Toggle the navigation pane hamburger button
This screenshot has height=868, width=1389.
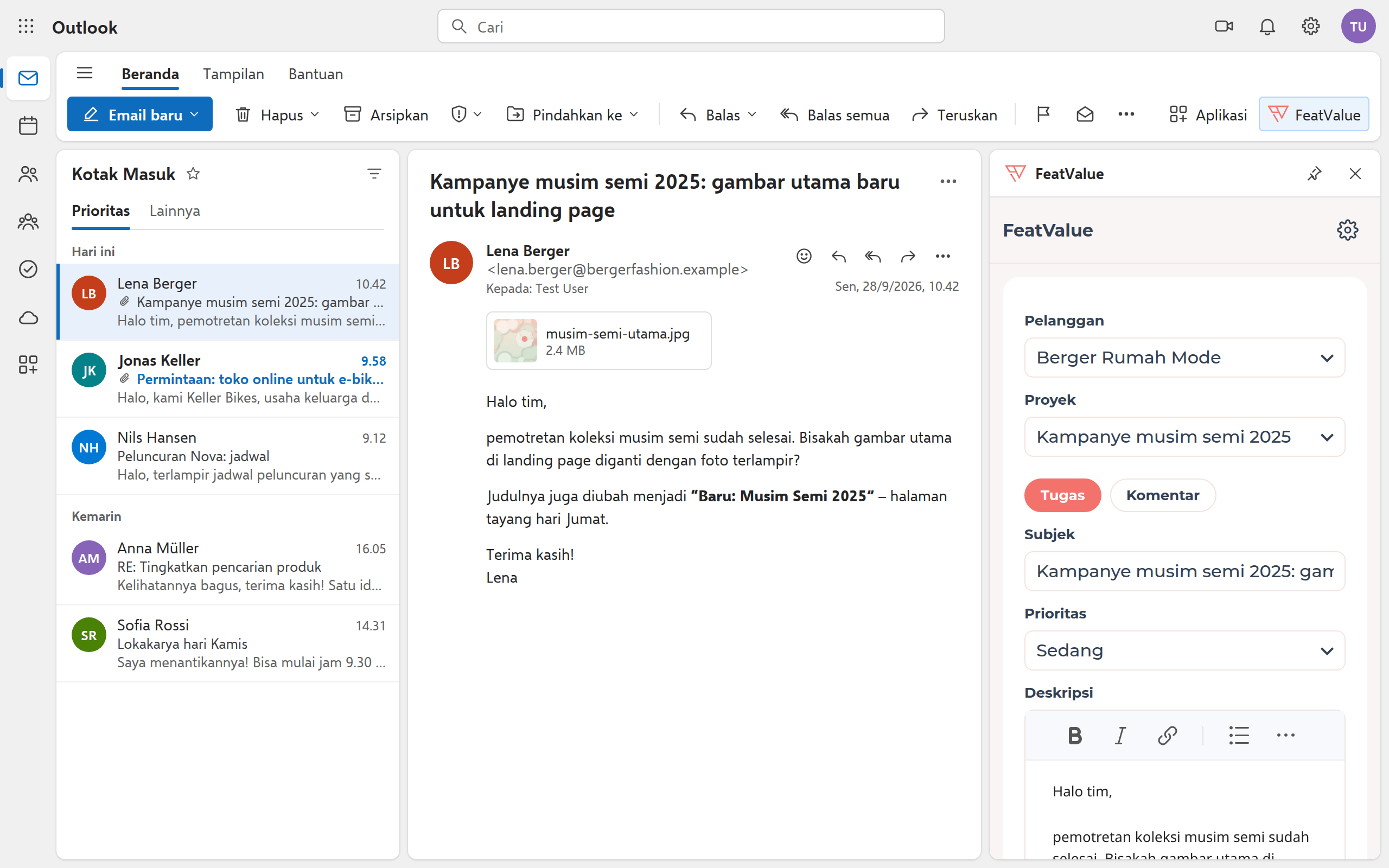[85, 73]
